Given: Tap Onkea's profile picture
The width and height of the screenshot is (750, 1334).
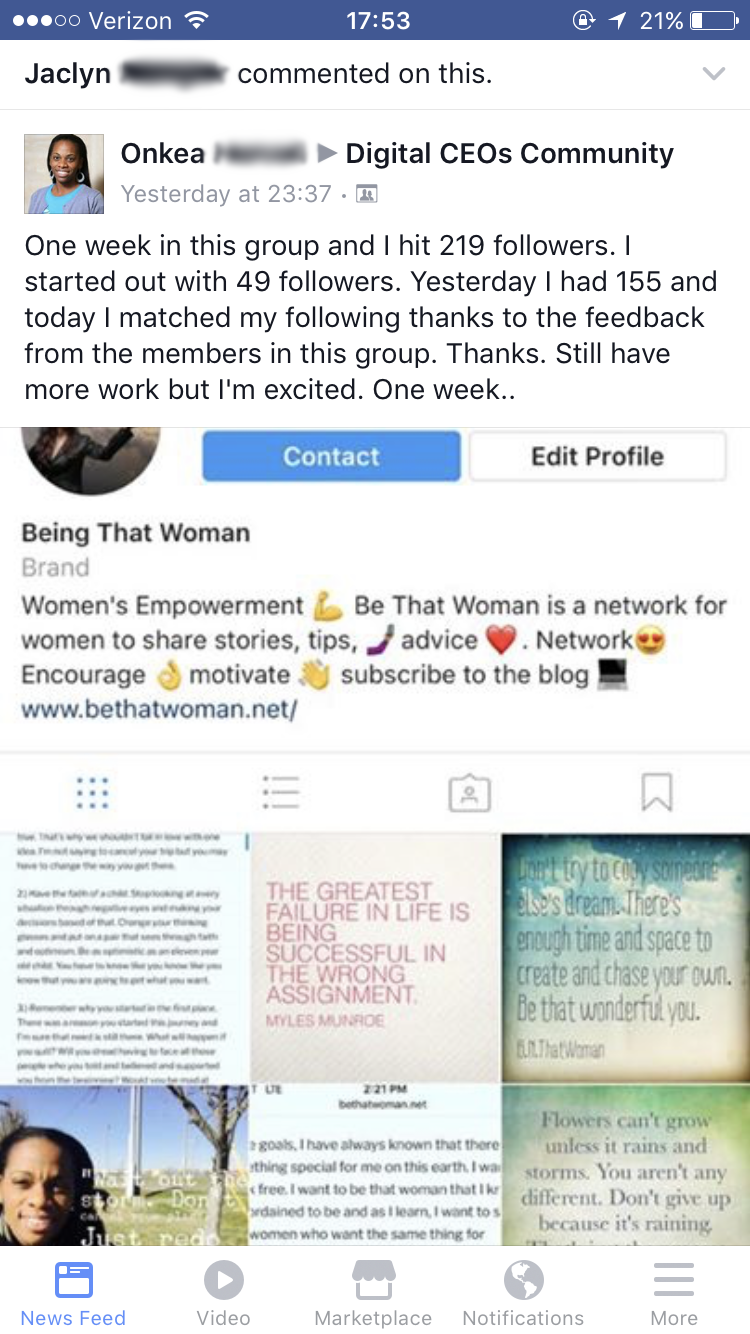Looking at the screenshot, I should click(x=64, y=174).
